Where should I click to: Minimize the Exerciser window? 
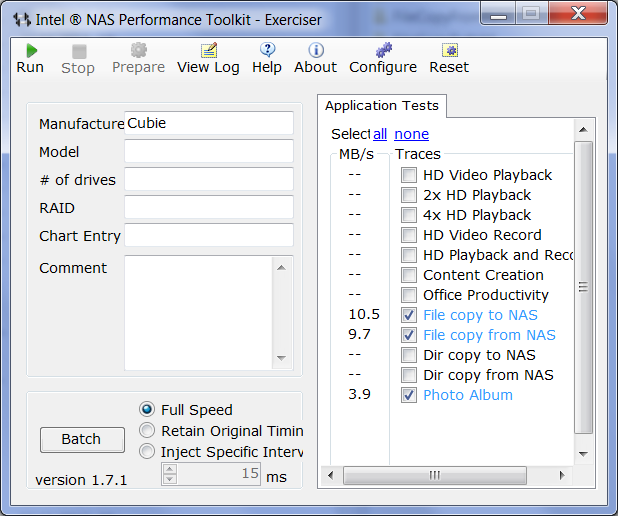point(498,13)
